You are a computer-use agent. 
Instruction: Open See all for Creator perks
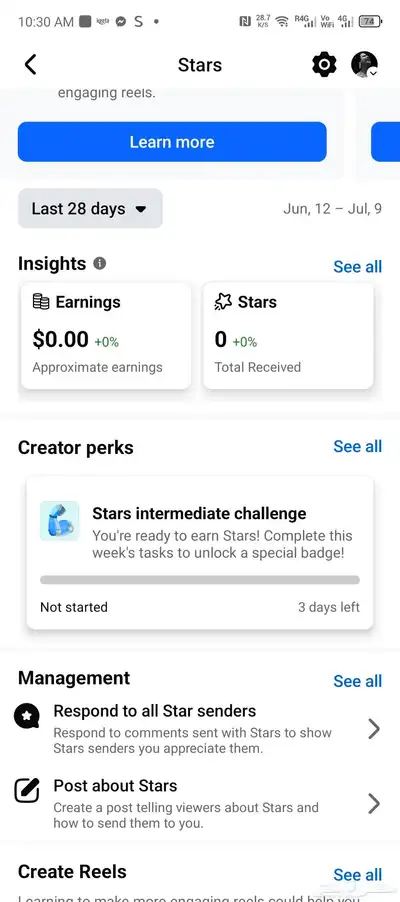coord(357,446)
